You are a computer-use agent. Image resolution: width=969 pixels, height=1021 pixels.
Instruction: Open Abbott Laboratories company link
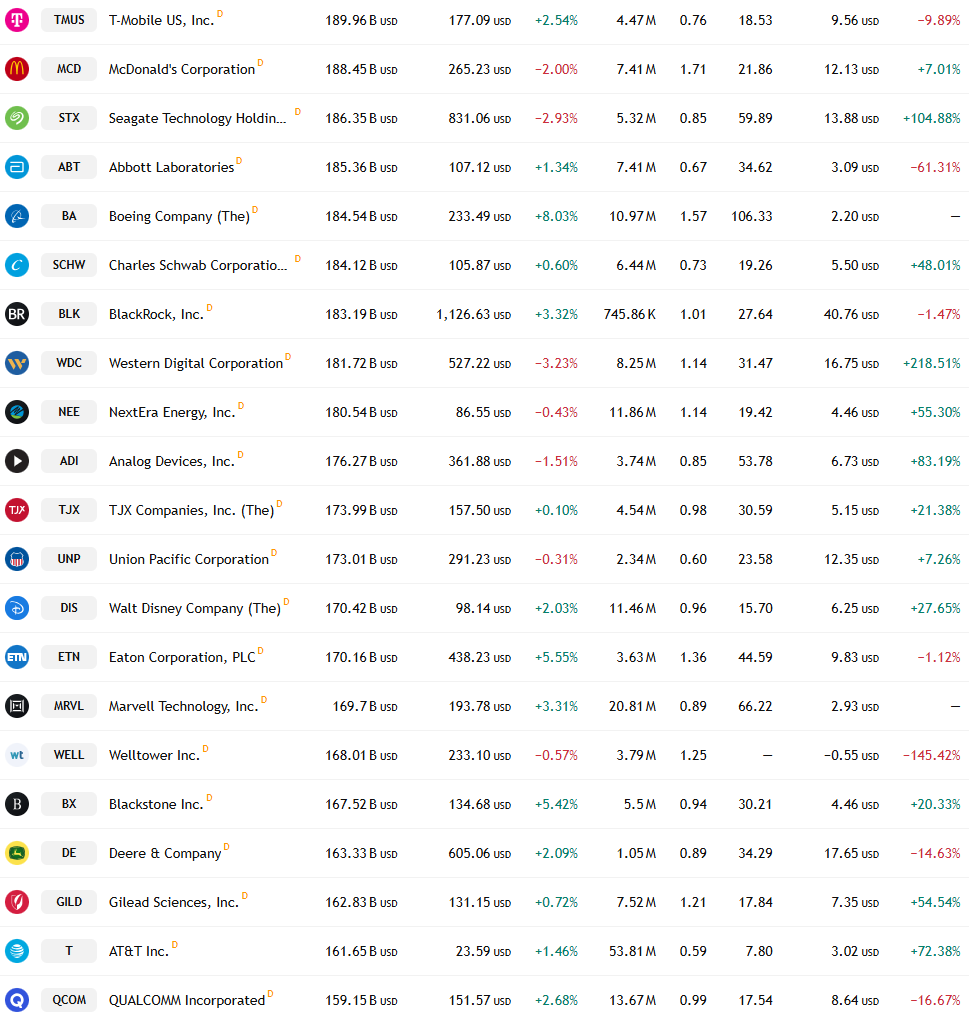coord(171,167)
